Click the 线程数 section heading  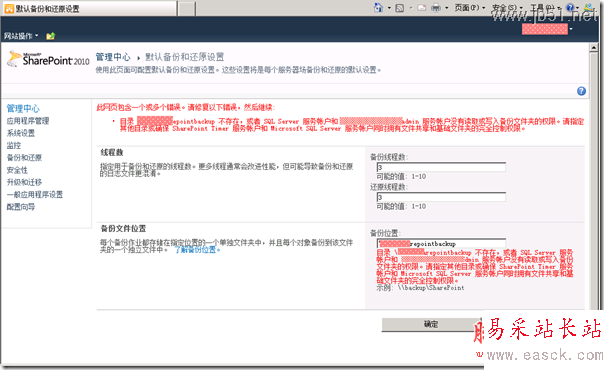(x=112, y=152)
